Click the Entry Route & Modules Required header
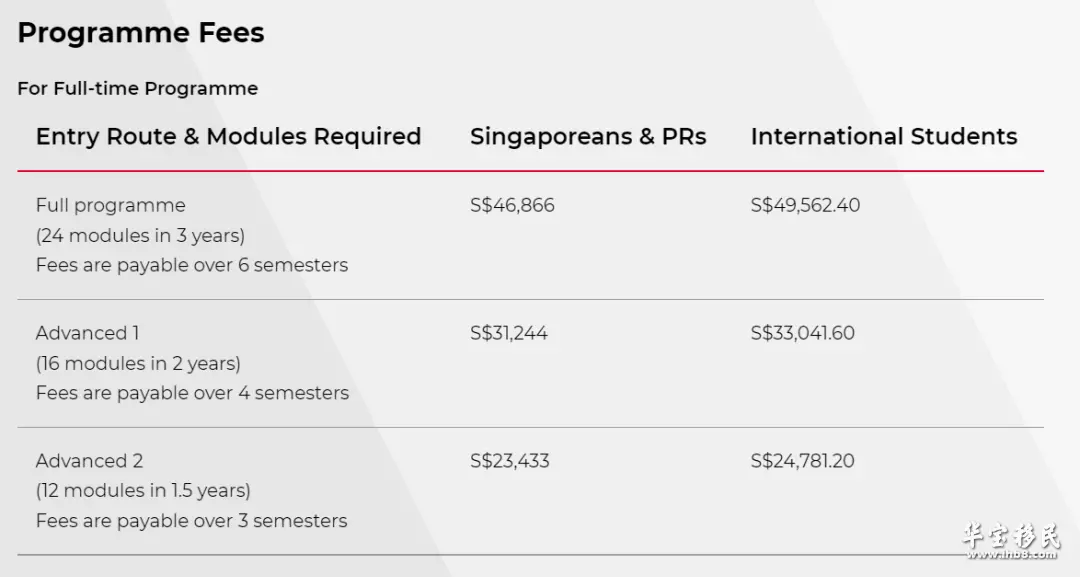Viewport: 1080px width, 577px height. point(229,136)
